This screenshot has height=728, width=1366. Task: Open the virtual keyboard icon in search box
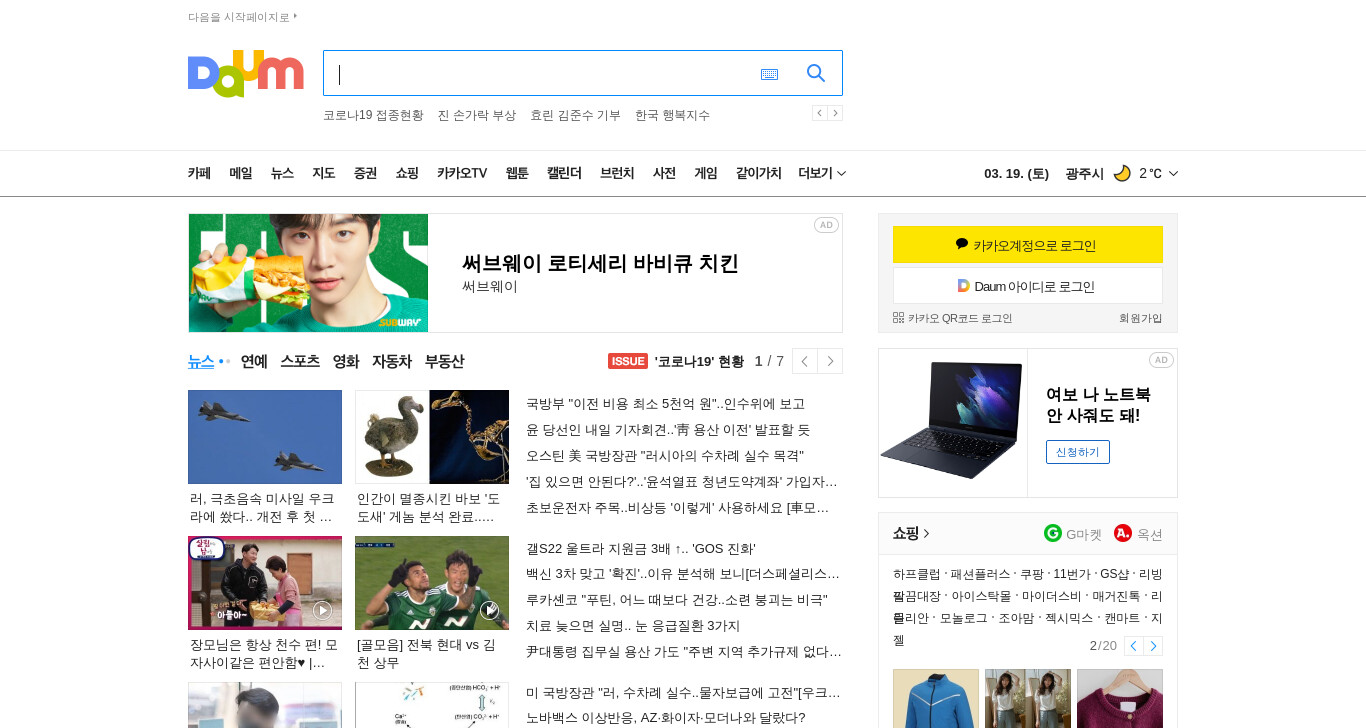tap(769, 74)
